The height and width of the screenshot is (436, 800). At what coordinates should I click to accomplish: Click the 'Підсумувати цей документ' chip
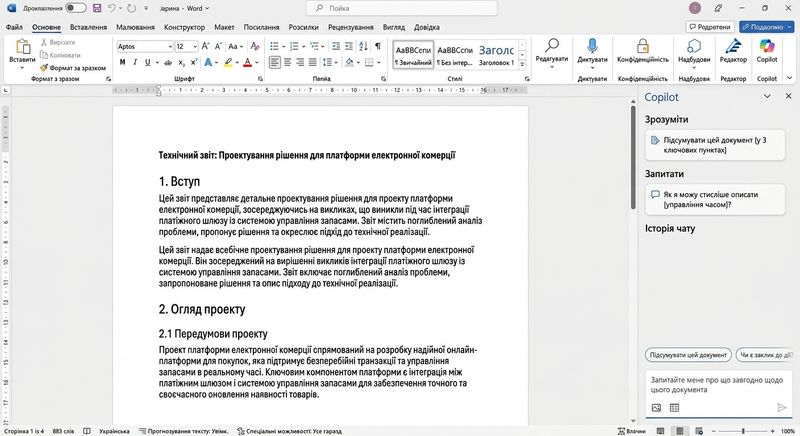pyautogui.click(x=688, y=355)
